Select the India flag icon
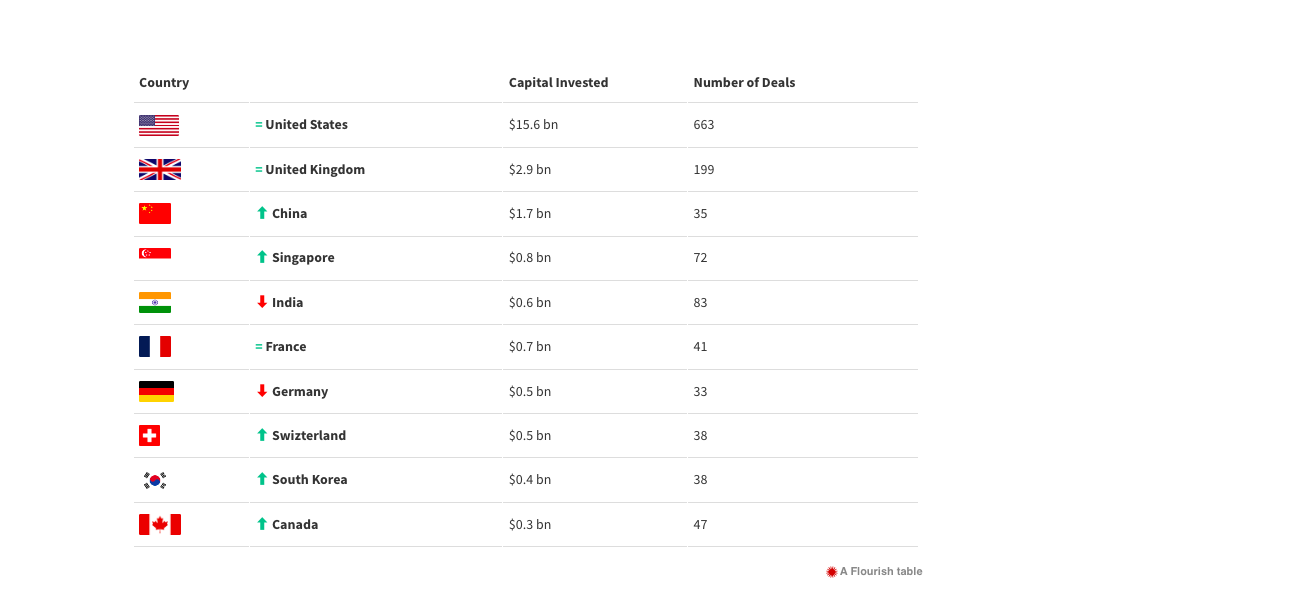1301x609 pixels. point(155,302)
